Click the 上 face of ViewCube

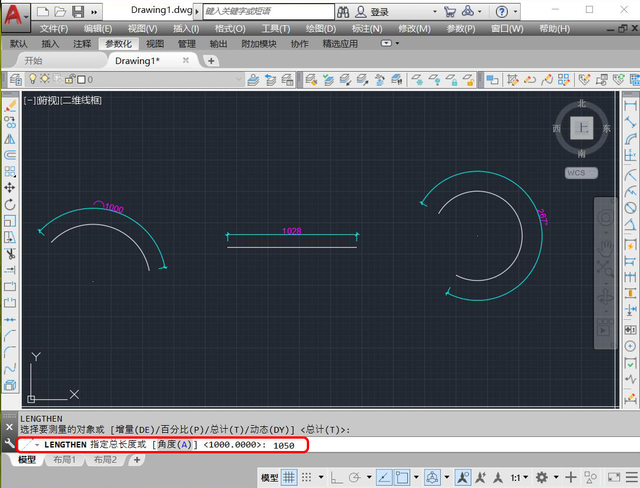point(581,128)
